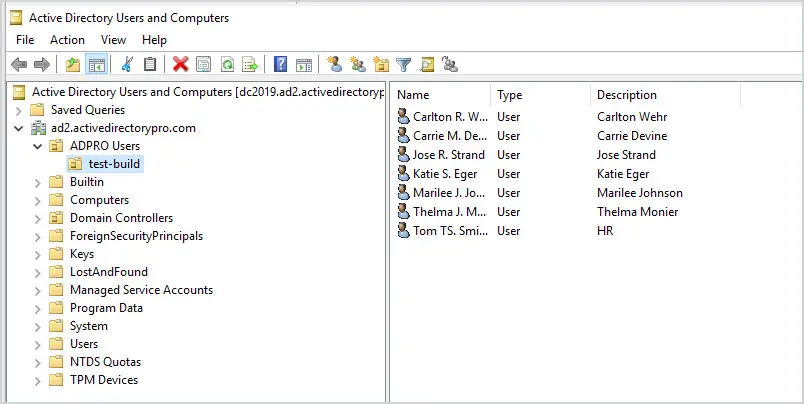Click the Filter funnel icon
Viewport: 804px width, 404px height.
(x=404, y=65)
